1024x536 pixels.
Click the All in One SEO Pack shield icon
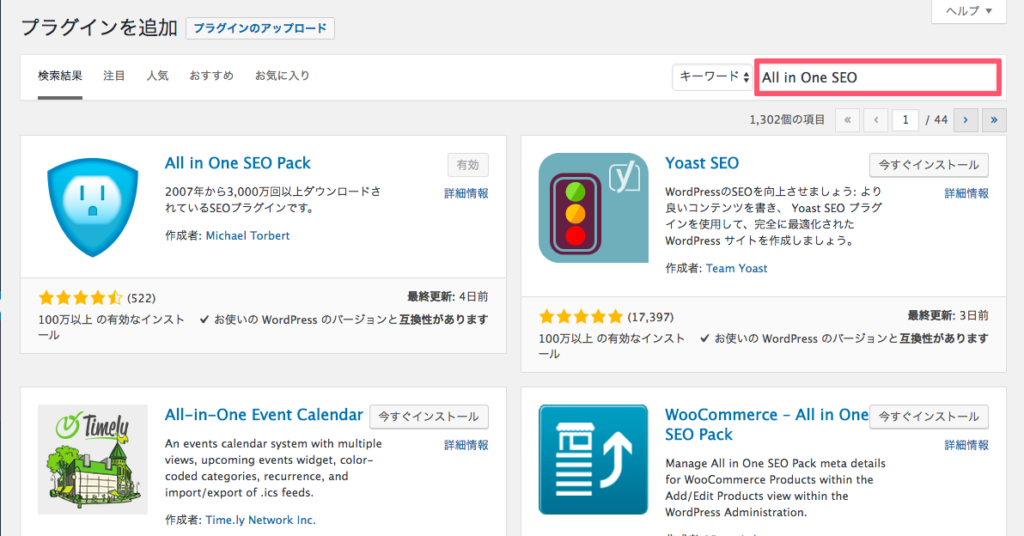pyautogui.click(x=93, y=207)
